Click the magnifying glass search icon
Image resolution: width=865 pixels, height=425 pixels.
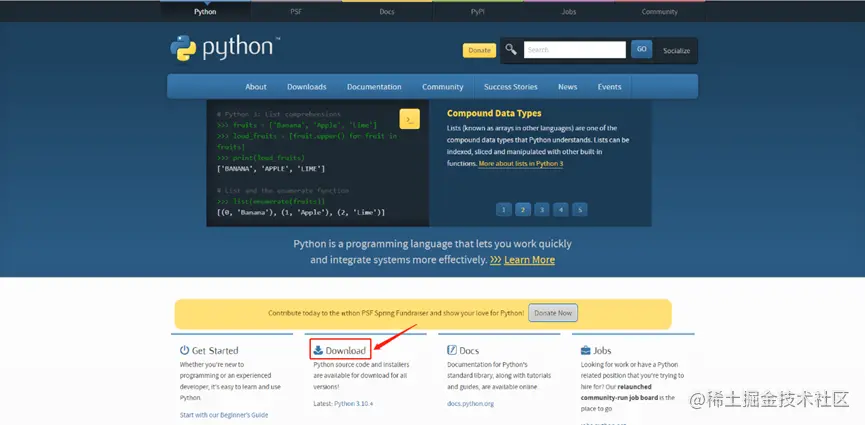[x=511, y=50]
